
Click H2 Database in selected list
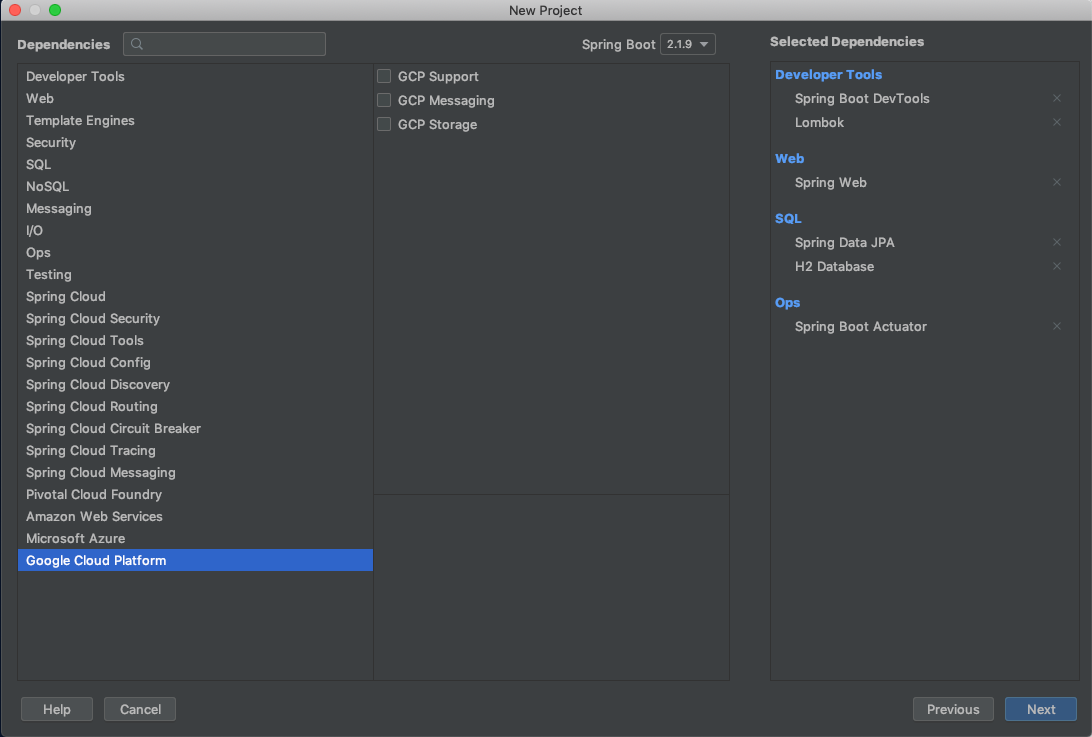[834, 266]
